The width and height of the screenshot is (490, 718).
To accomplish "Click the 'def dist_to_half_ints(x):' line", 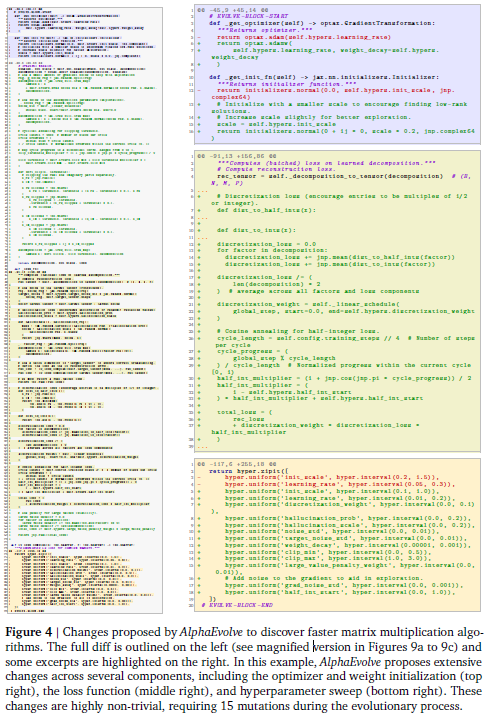I will (x=266, y=210).
